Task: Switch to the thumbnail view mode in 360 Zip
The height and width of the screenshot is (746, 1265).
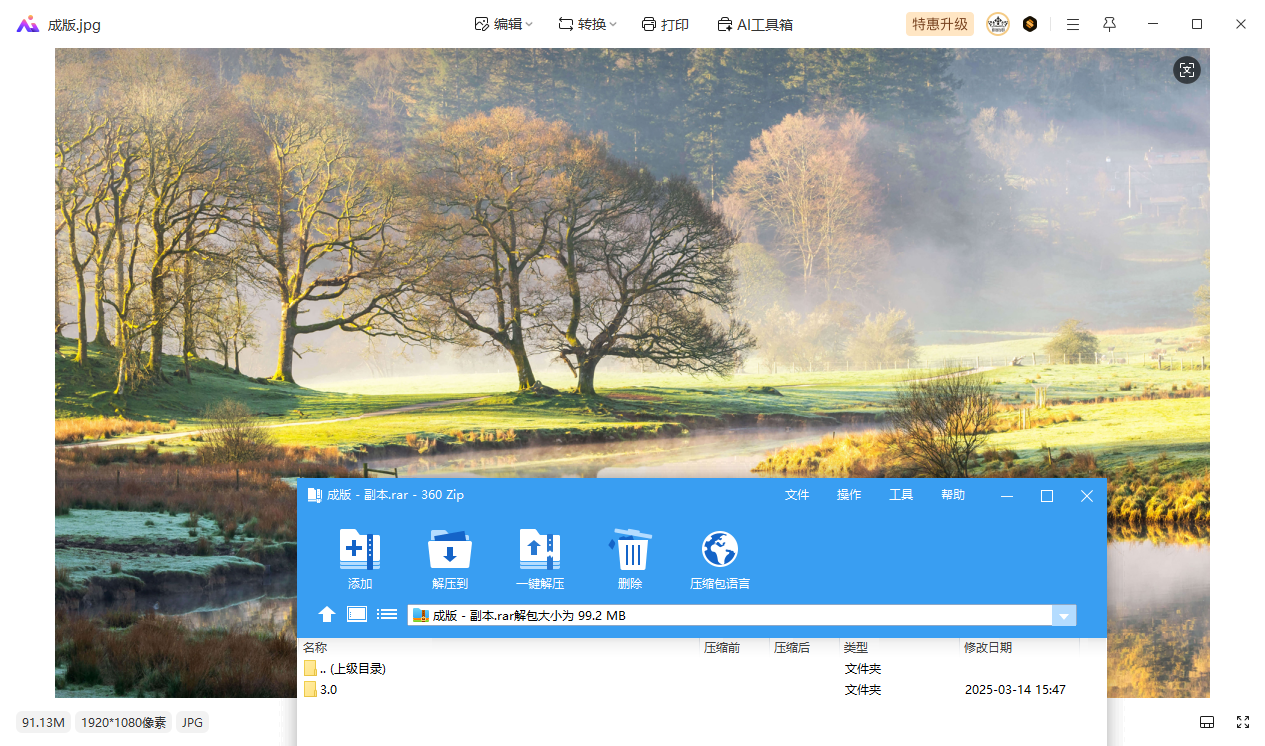Action: pyautogui.click(x=357, y=614)
